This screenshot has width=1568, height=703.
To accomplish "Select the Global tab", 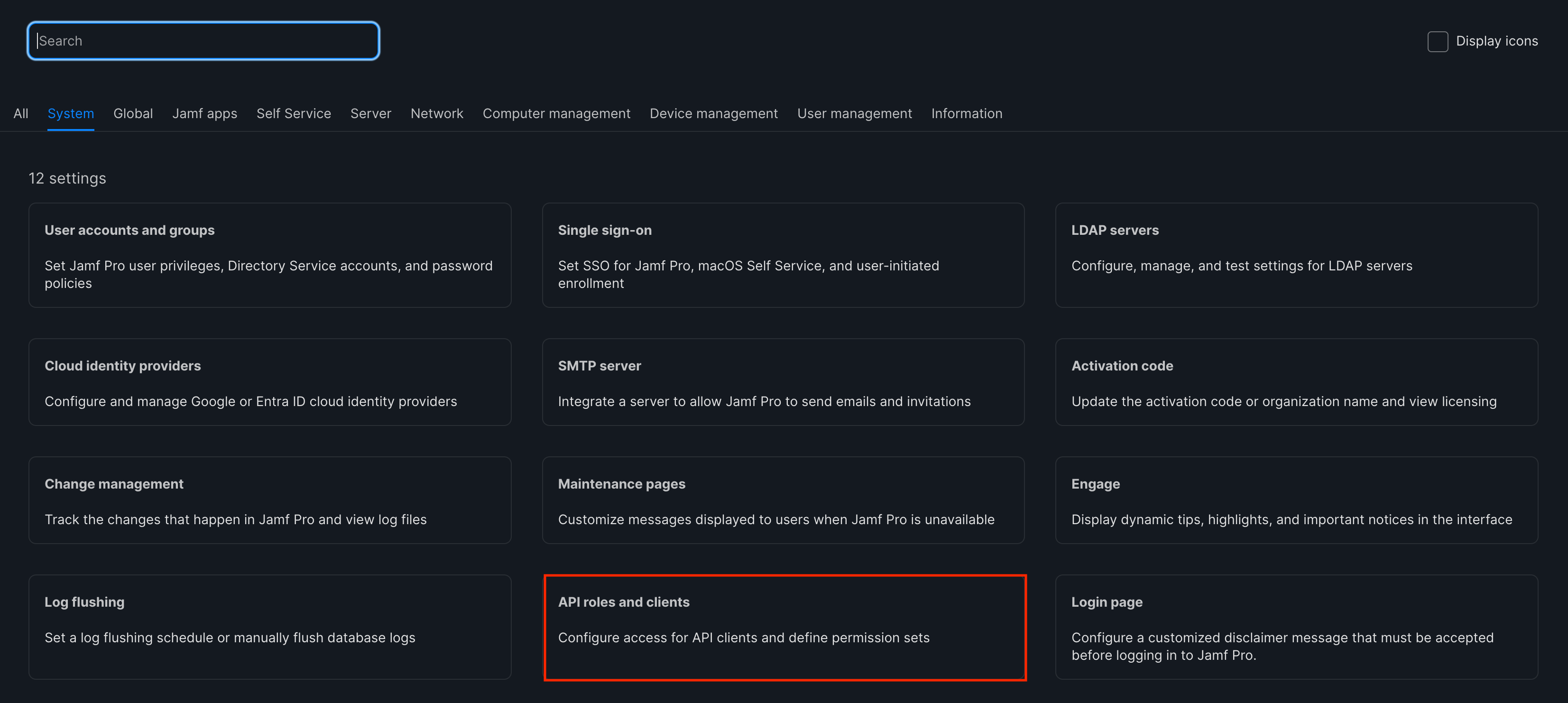I will pyautogui.click(x=133, y=113).
